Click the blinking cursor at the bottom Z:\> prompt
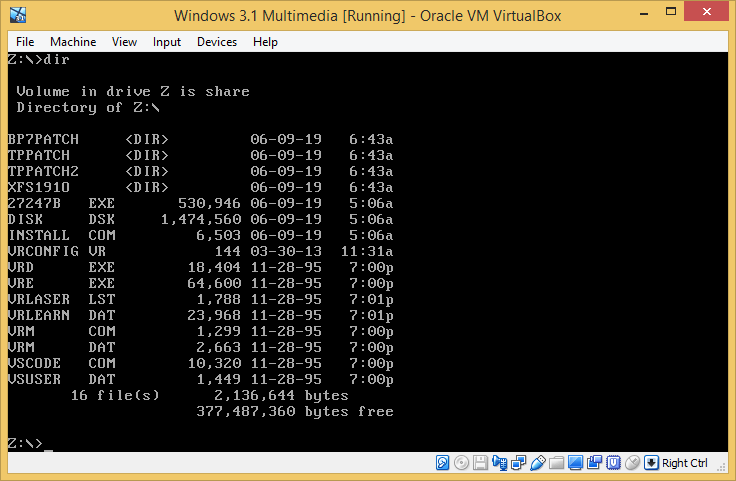Image resolution: width=736 pixels, height=481 pixels. [48, 450]
